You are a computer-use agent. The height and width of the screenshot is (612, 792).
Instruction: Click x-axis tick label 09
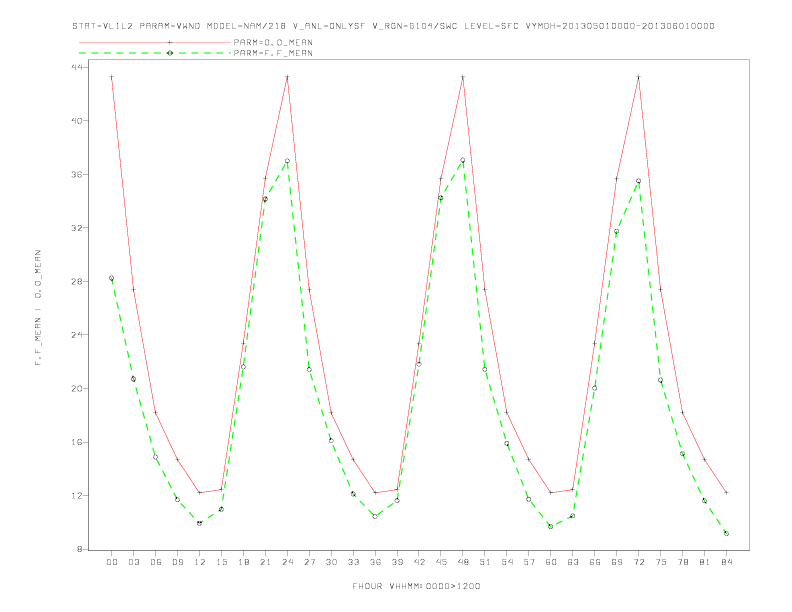177,562
